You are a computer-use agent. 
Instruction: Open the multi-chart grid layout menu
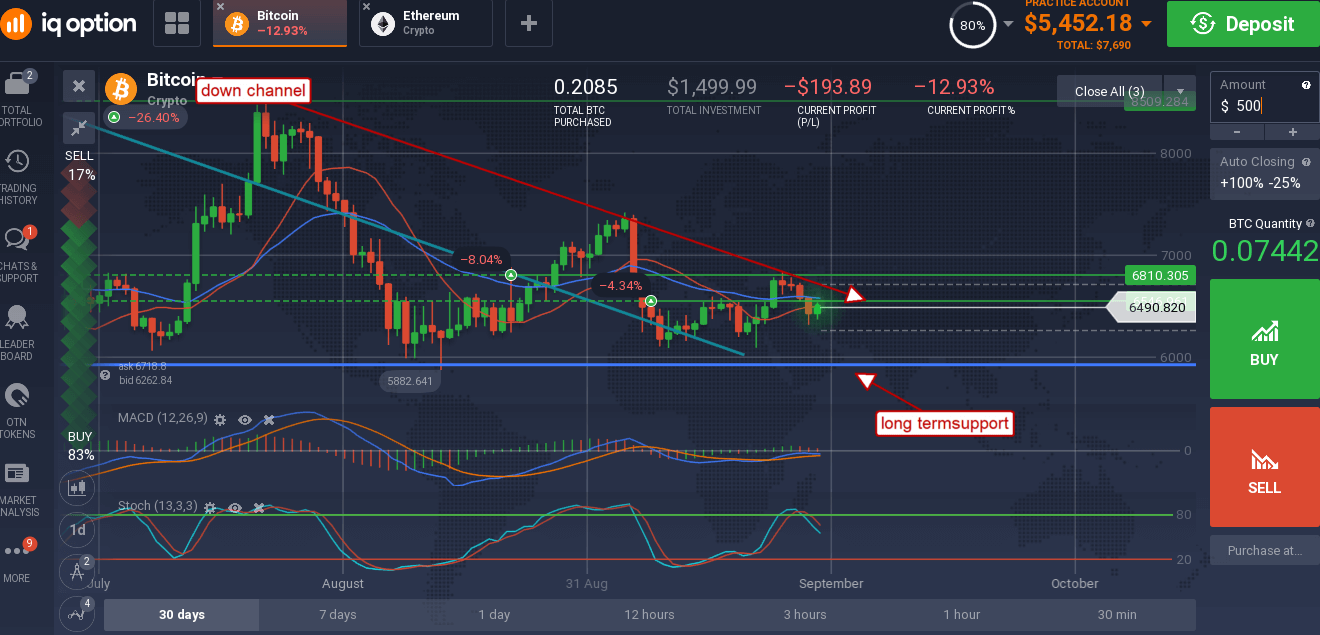pos(177,24)
